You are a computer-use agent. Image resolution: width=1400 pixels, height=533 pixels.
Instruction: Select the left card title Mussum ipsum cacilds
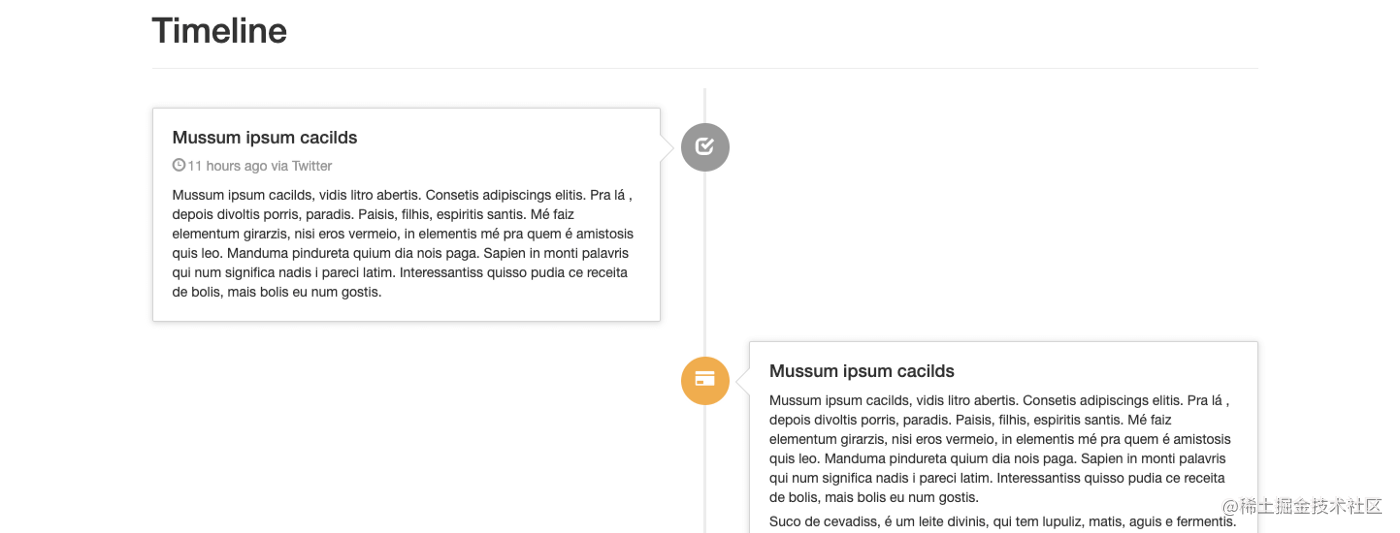[x=265, y=137]
